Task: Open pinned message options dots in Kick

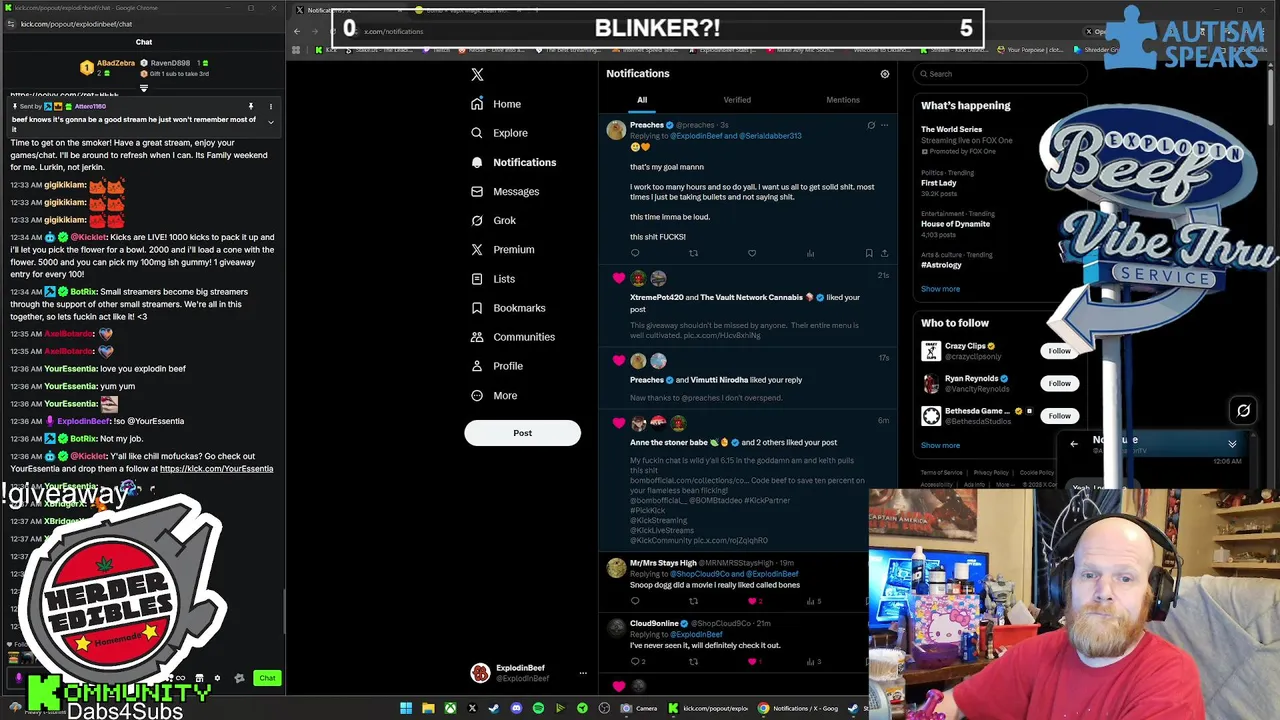Action: 270,106
